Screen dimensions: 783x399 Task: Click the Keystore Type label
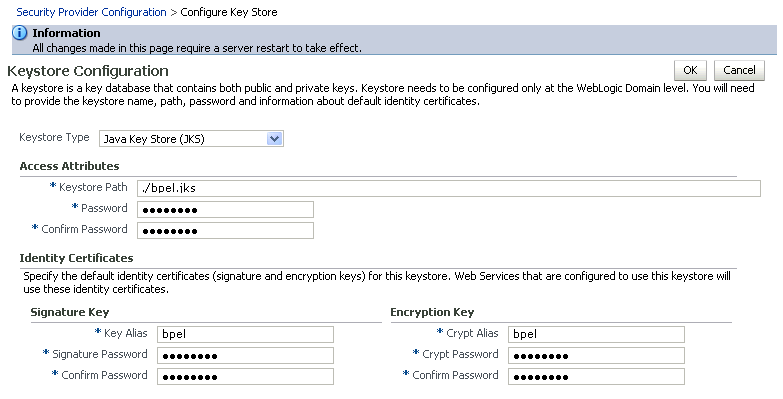54,137
